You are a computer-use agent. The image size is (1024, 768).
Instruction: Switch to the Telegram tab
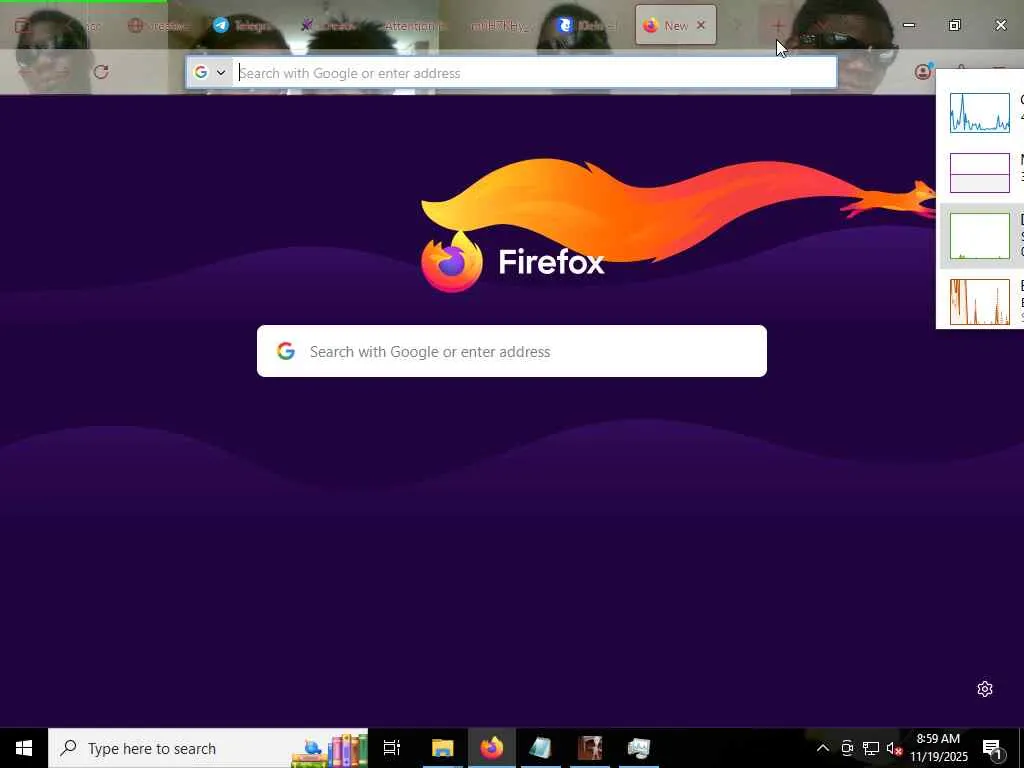pyautogui.click(x=242, y=25)
